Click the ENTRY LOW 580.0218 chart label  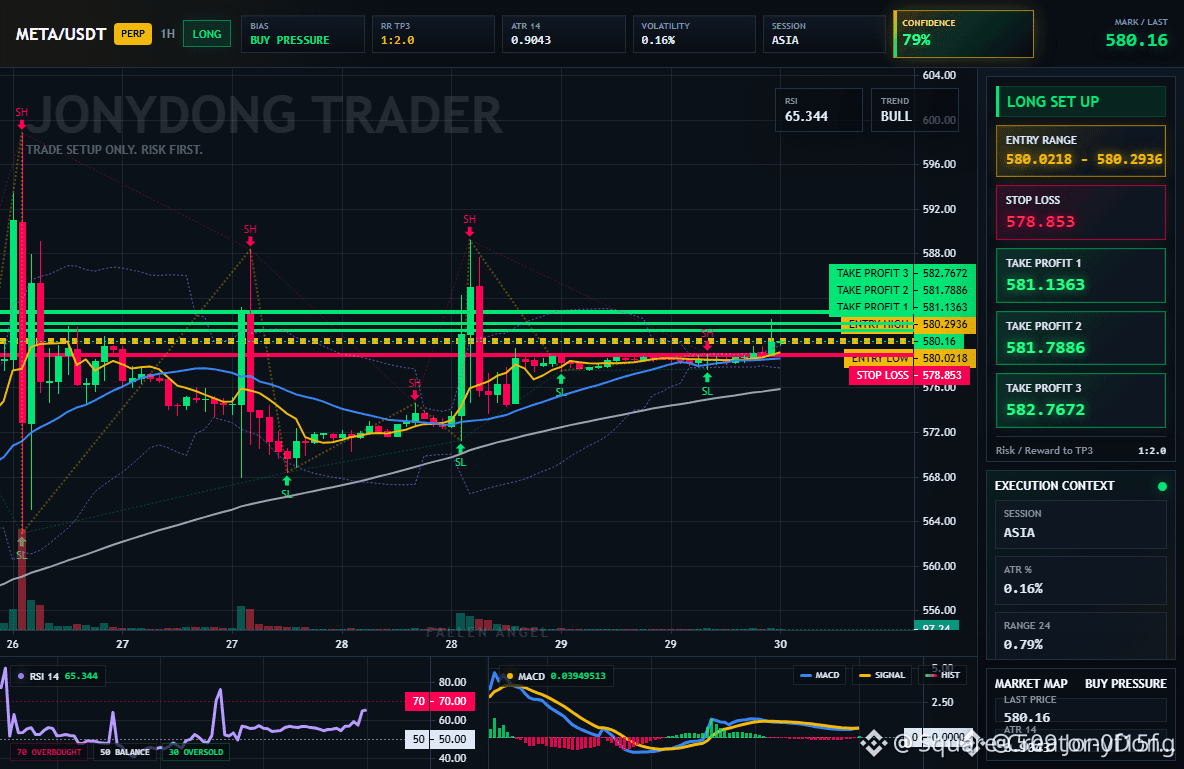pos(909,359)
